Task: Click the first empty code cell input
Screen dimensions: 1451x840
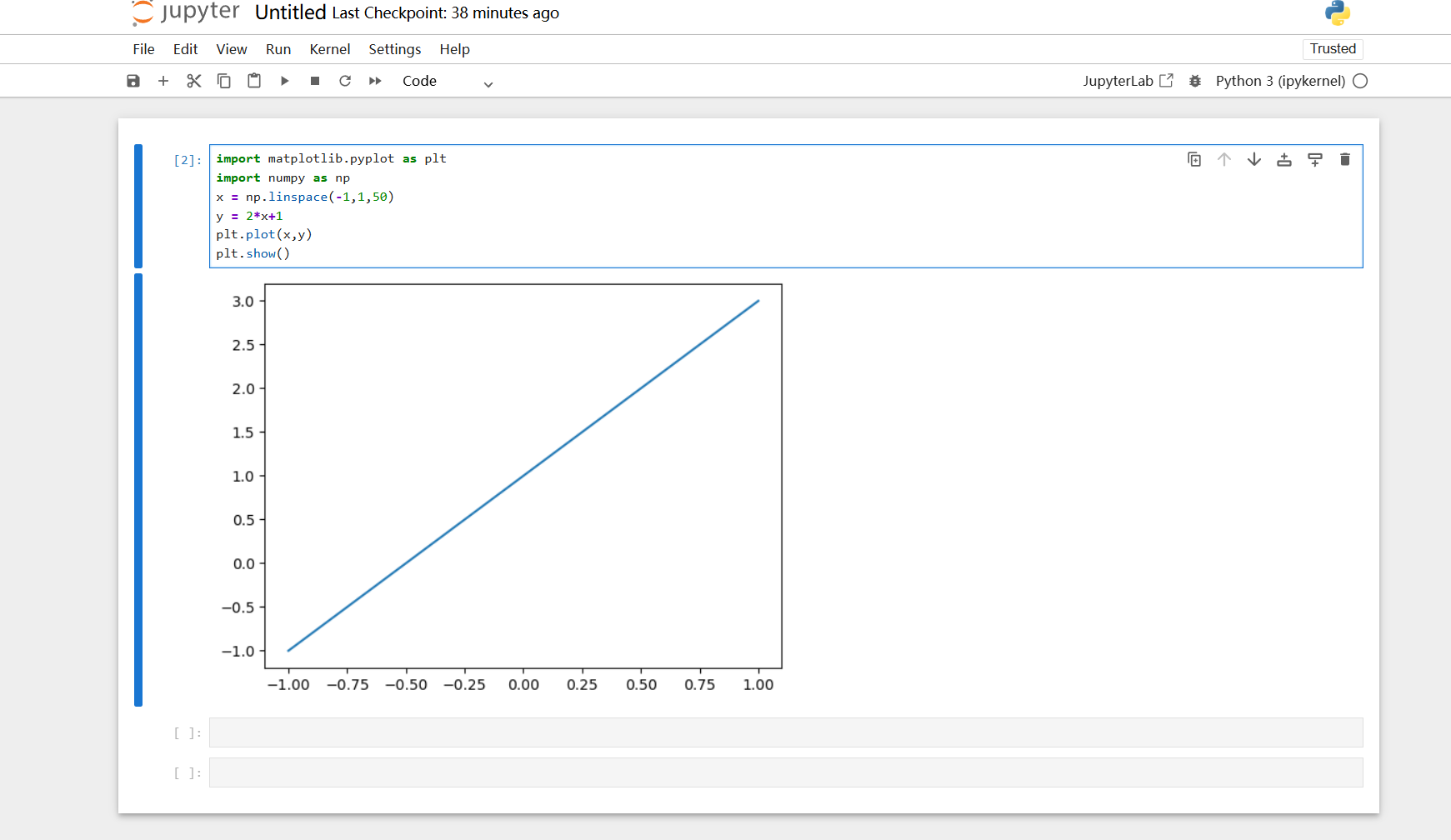Action: click(x=786, y=732)
